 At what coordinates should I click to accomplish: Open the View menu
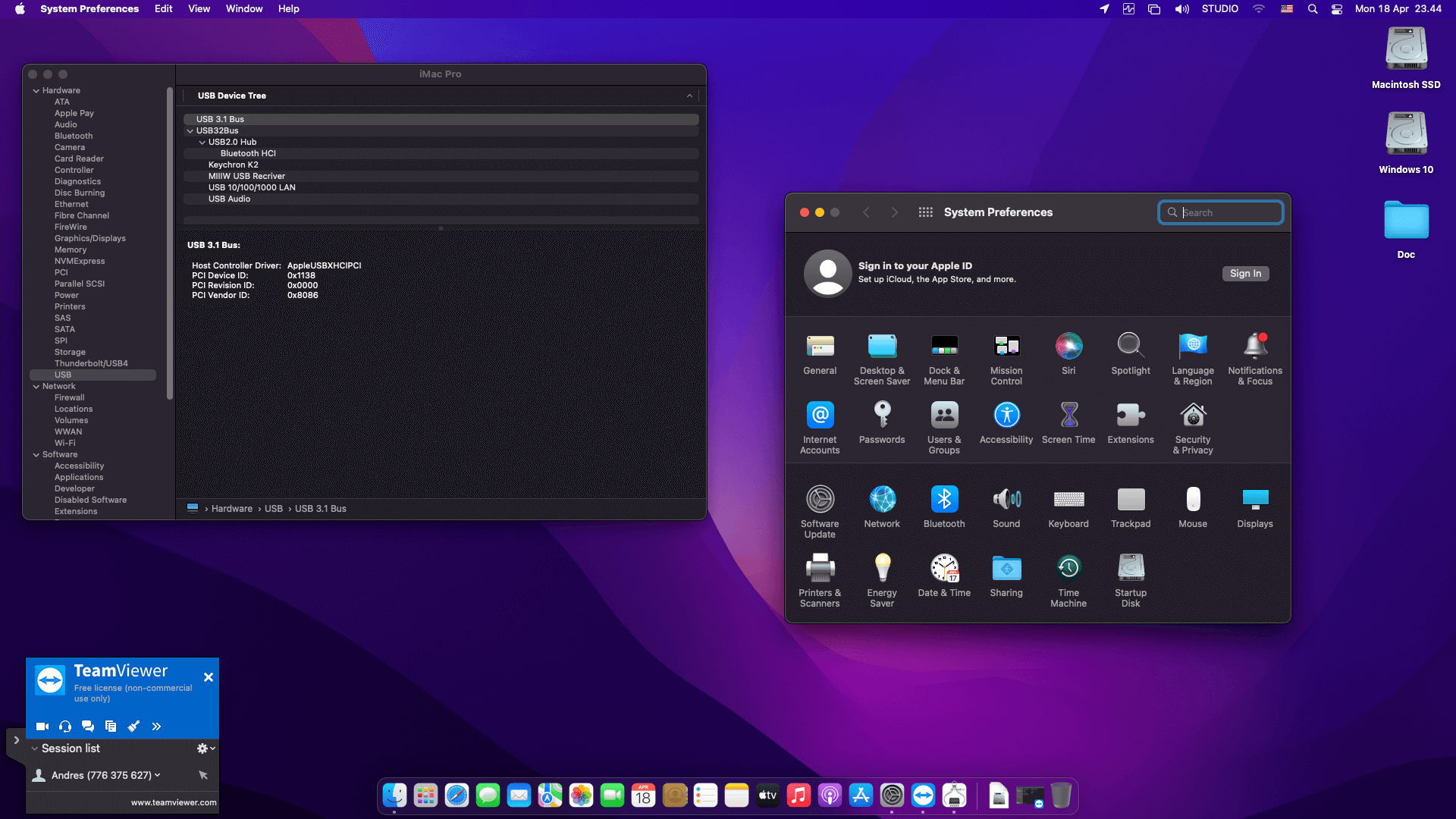coord(199,9)
